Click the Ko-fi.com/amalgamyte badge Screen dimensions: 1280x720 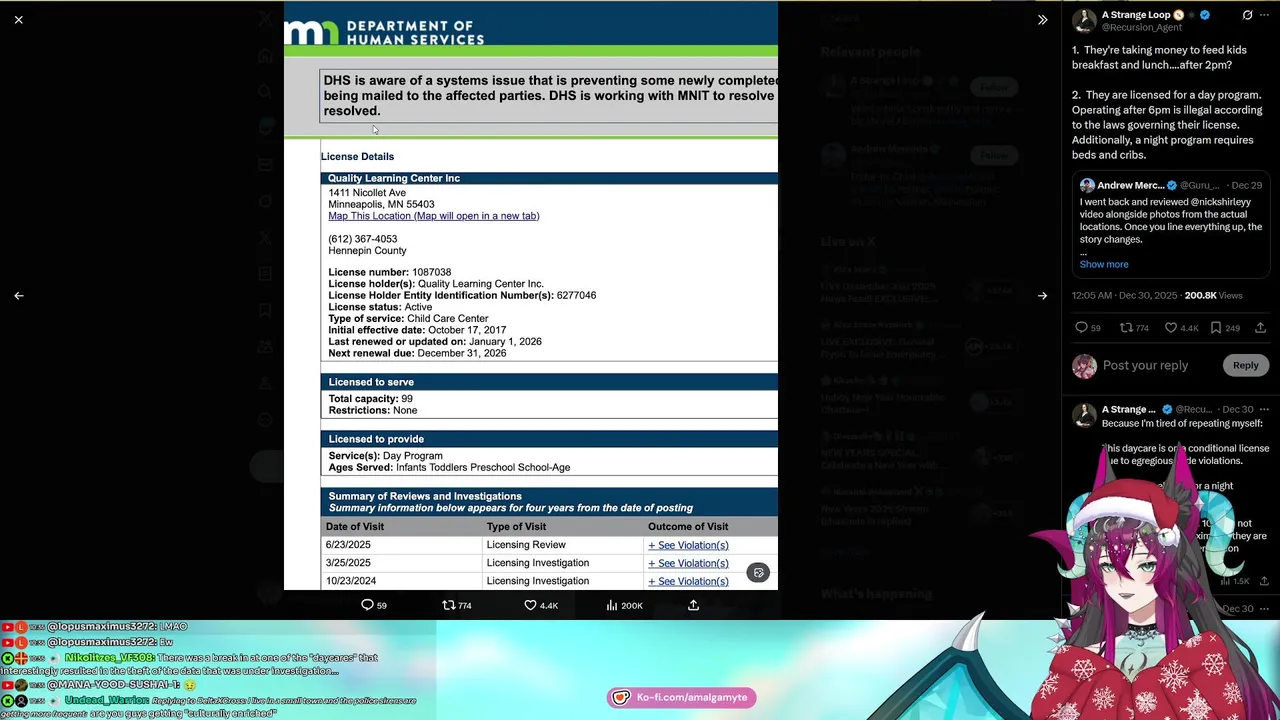click(682, 697)
